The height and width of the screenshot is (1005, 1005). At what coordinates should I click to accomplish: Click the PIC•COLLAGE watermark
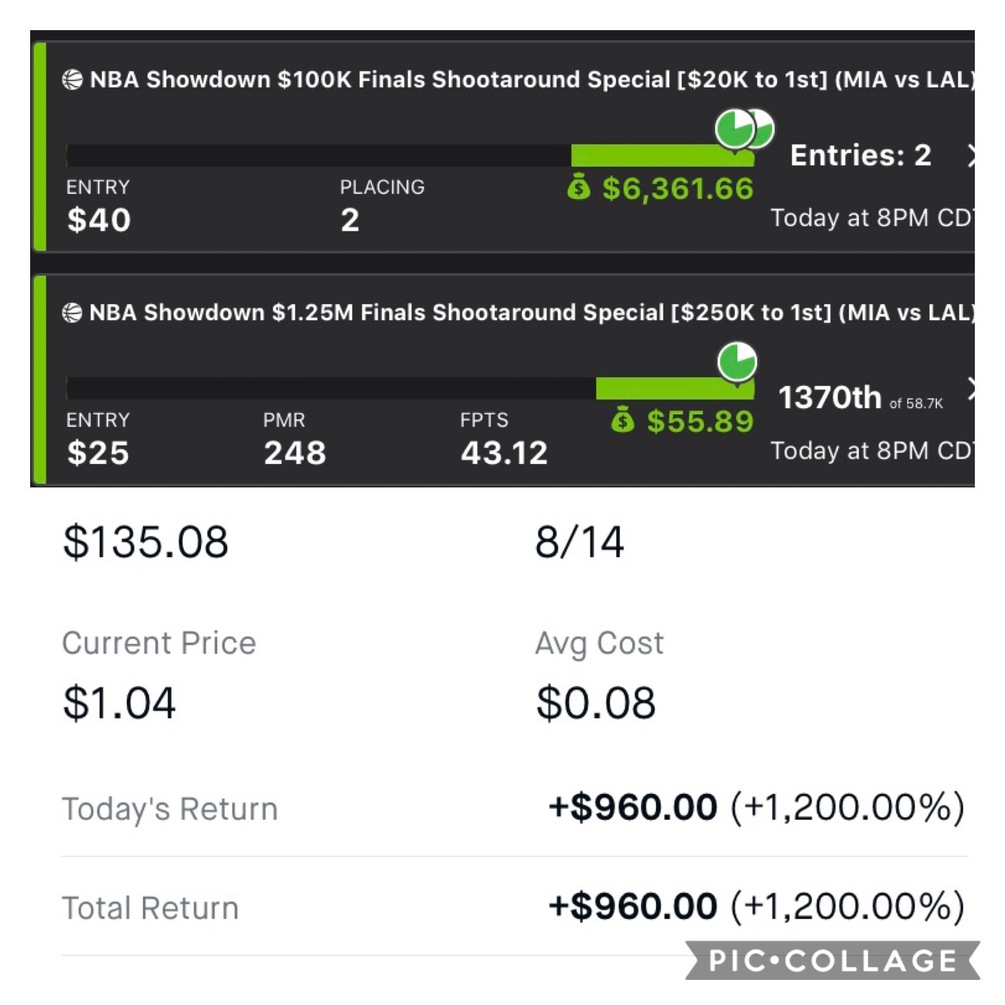[832, 962]
